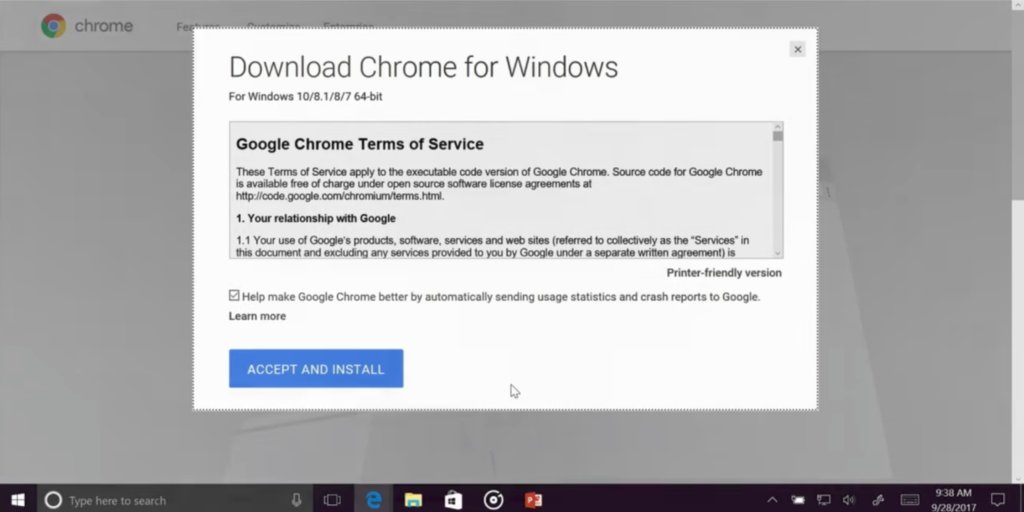Click the 'Download Chrome for Windows' title
1024x512 pixels.
(423, 67)
